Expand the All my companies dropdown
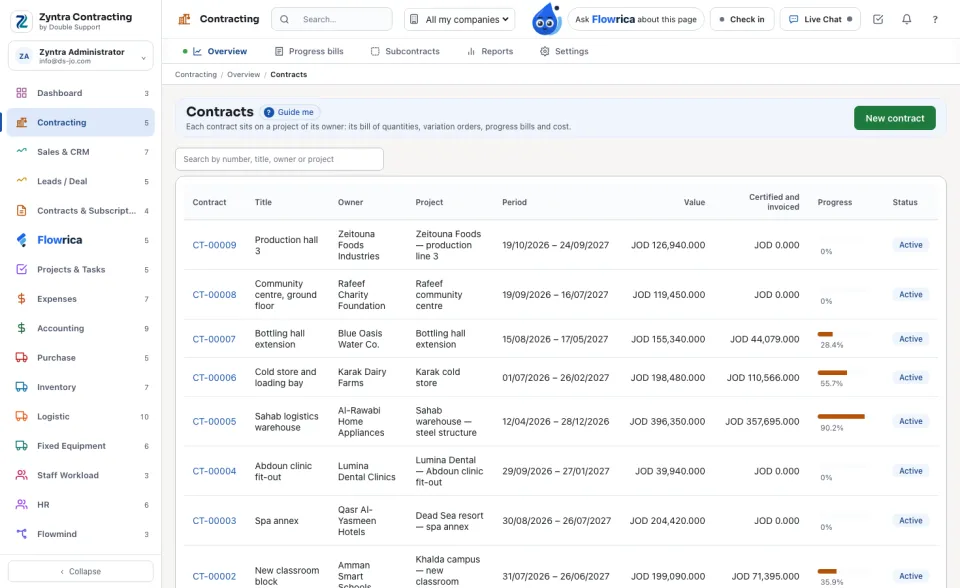Viewport: 960px width, 588px height. (459, 19)
